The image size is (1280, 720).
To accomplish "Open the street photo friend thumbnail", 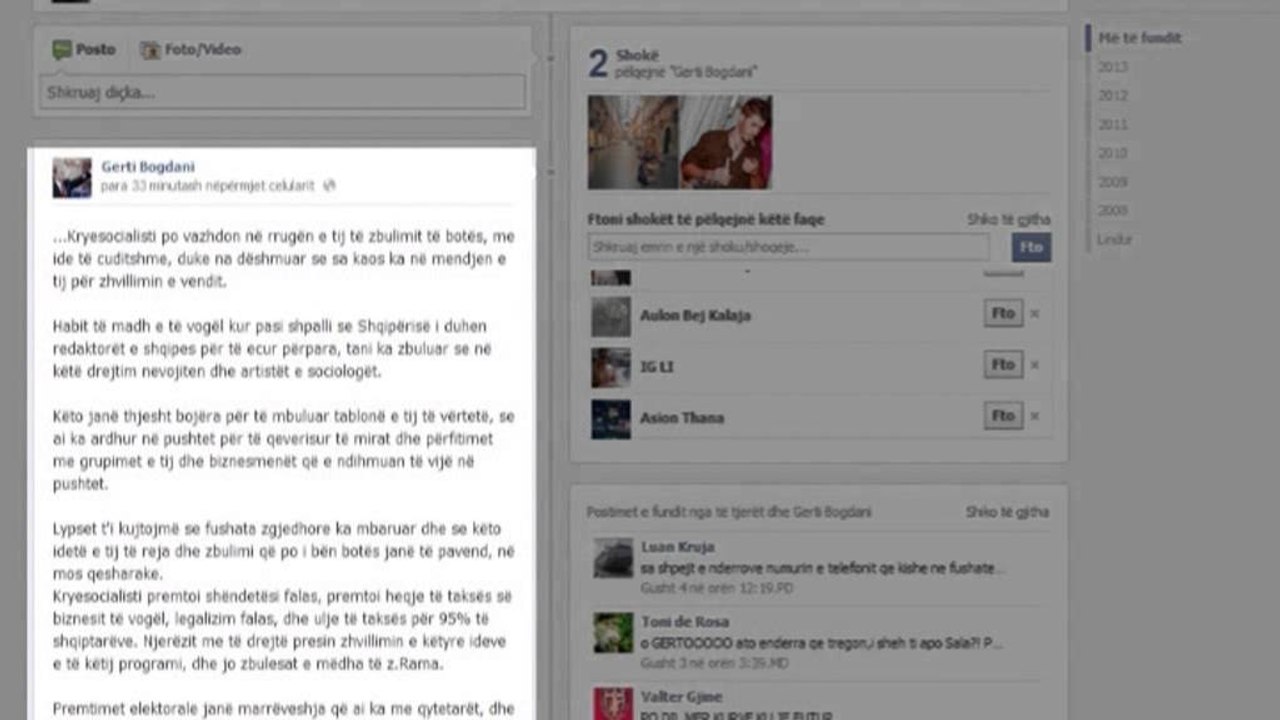I will point(633,142).
